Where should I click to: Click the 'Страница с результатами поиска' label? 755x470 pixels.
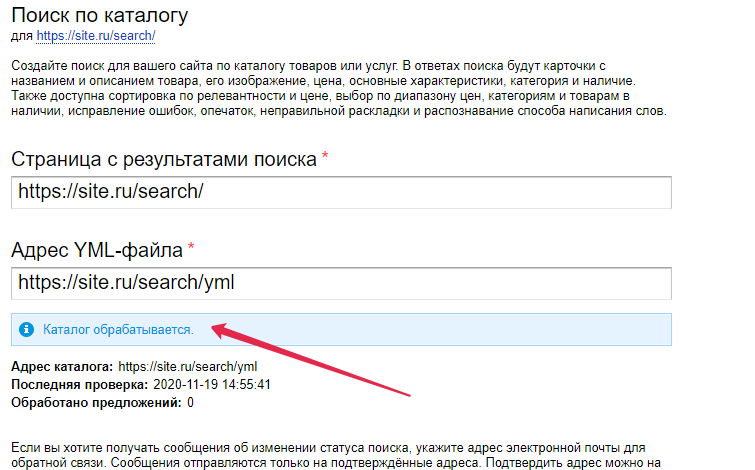click(164, 159)
